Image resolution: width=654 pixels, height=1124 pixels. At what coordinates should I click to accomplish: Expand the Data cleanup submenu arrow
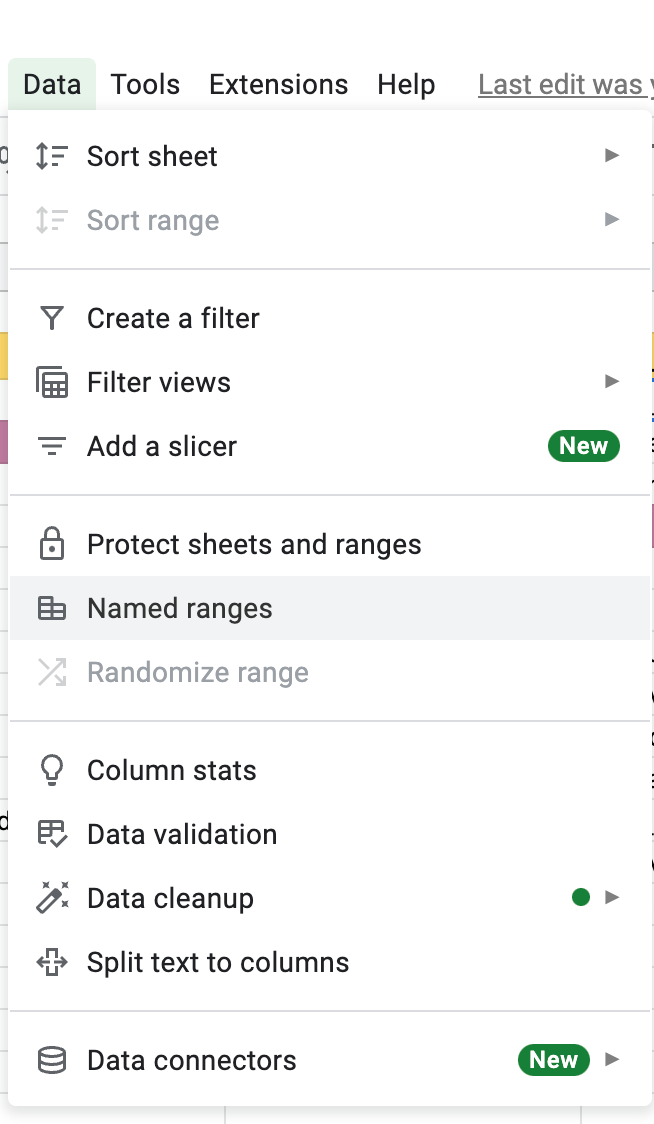point(612,898)
